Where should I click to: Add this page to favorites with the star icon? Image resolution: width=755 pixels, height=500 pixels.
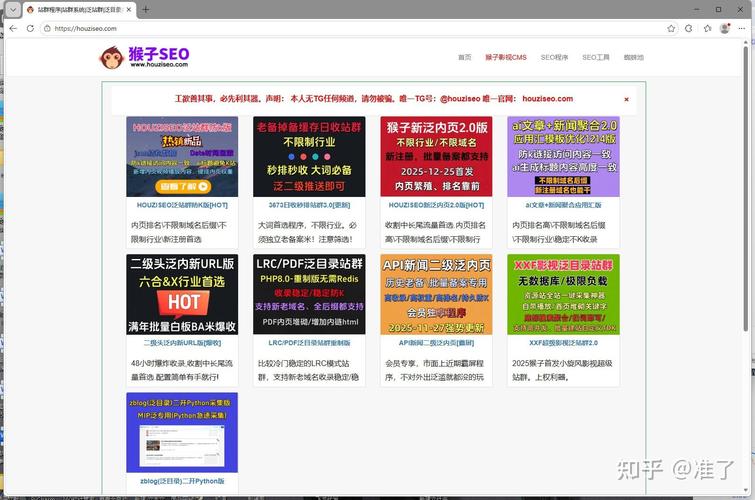pyautogui.click(x=671, y=28)
